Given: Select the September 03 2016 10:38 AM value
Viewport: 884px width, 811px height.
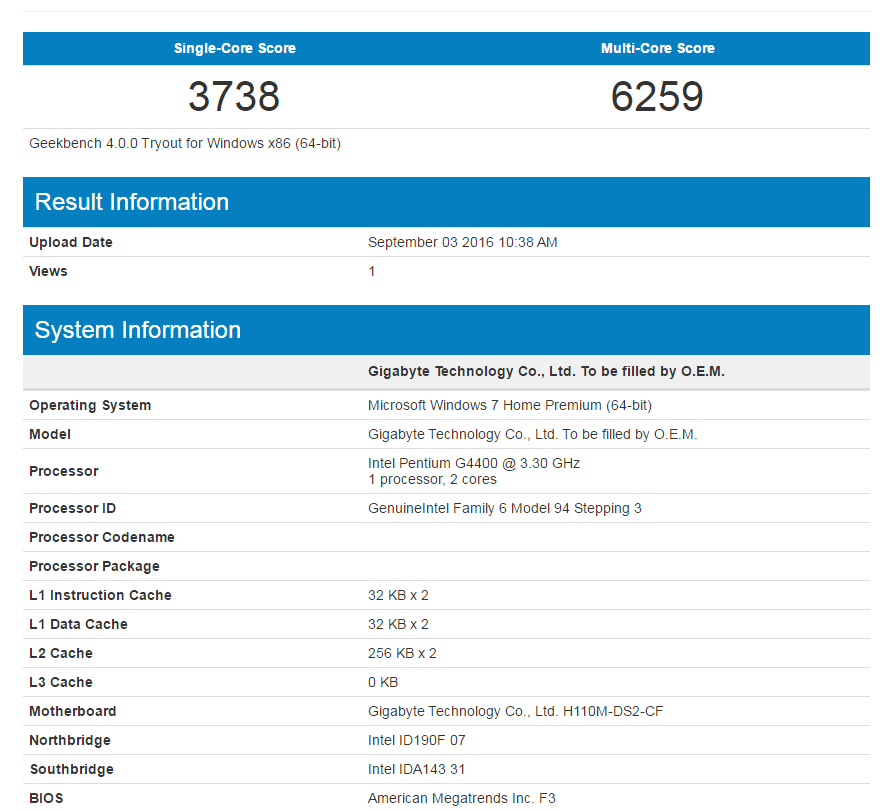Looking at the screenshot, I should (462, 242).
